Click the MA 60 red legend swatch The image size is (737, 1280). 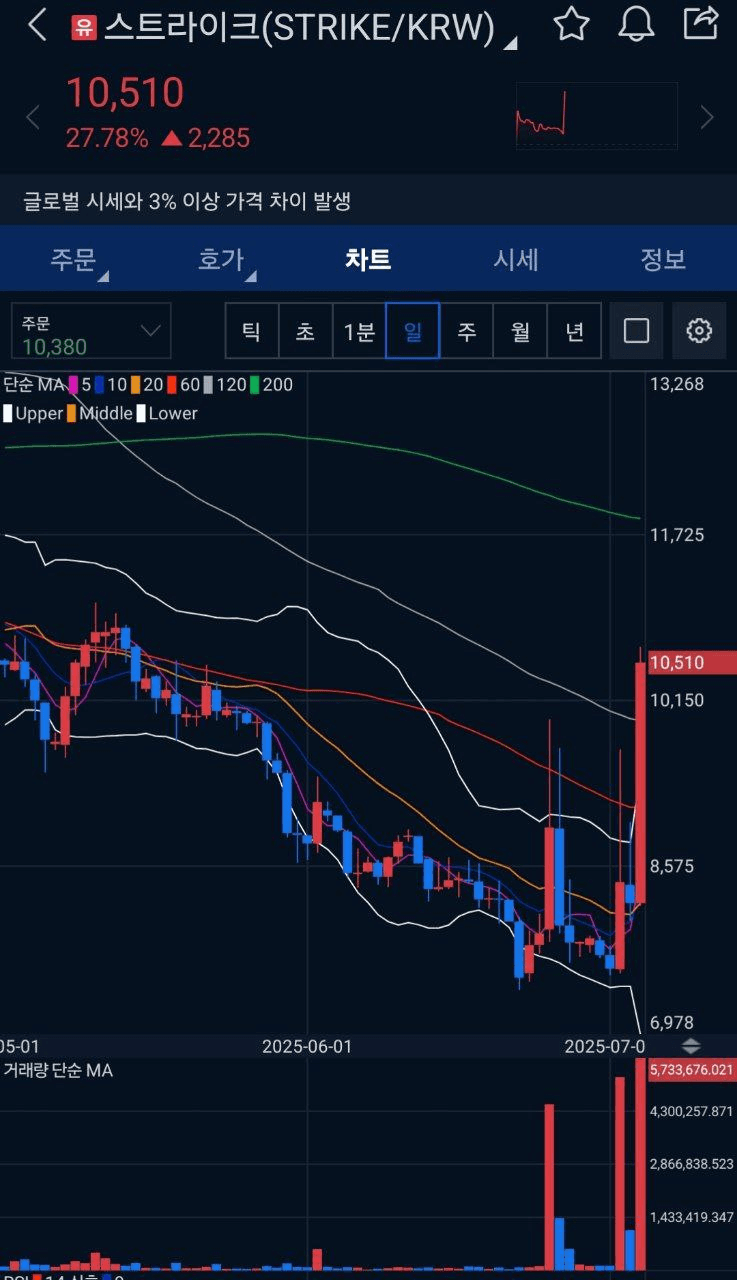coord(172,384)
